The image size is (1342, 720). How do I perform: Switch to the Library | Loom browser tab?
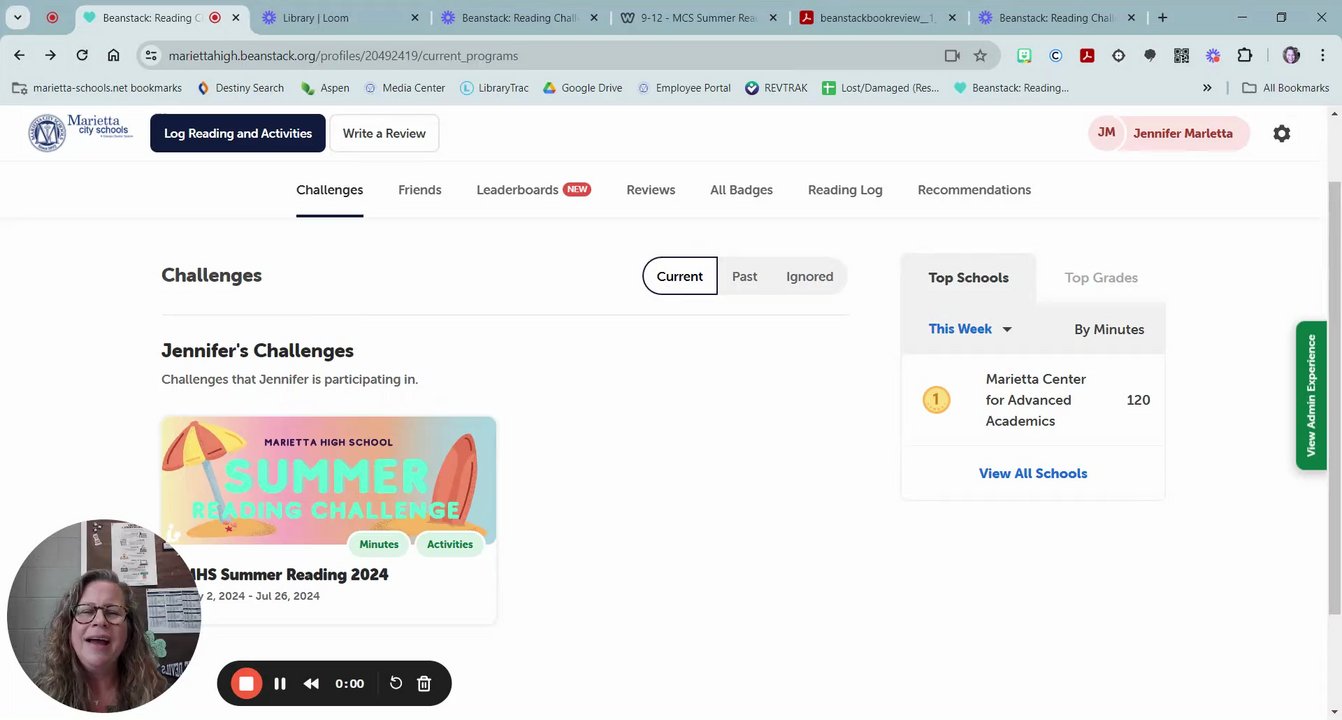[340, 17]
